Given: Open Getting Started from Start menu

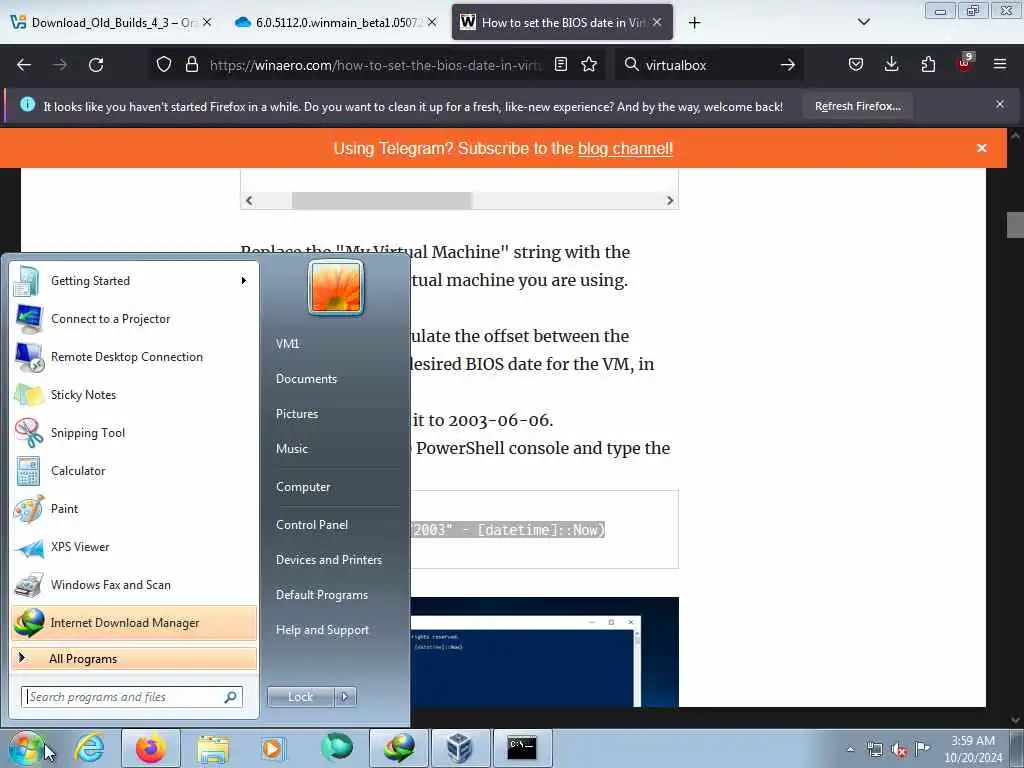Looking at the screenshot, I should click(133, 281).
